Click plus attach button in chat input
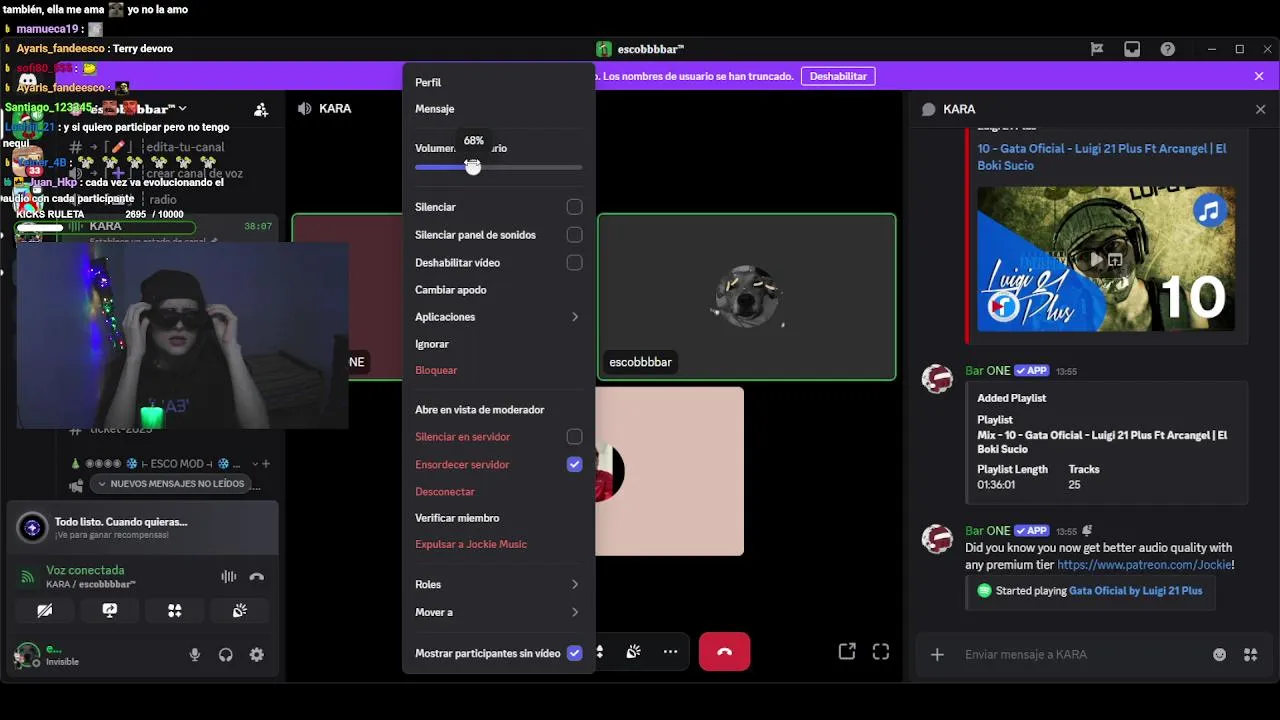 pos(937,655)
